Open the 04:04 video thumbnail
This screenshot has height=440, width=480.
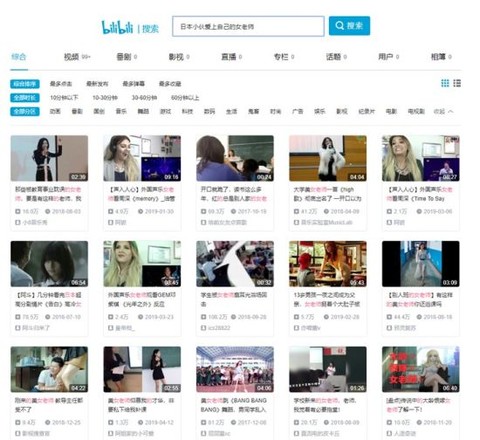[x=328, y=158]
